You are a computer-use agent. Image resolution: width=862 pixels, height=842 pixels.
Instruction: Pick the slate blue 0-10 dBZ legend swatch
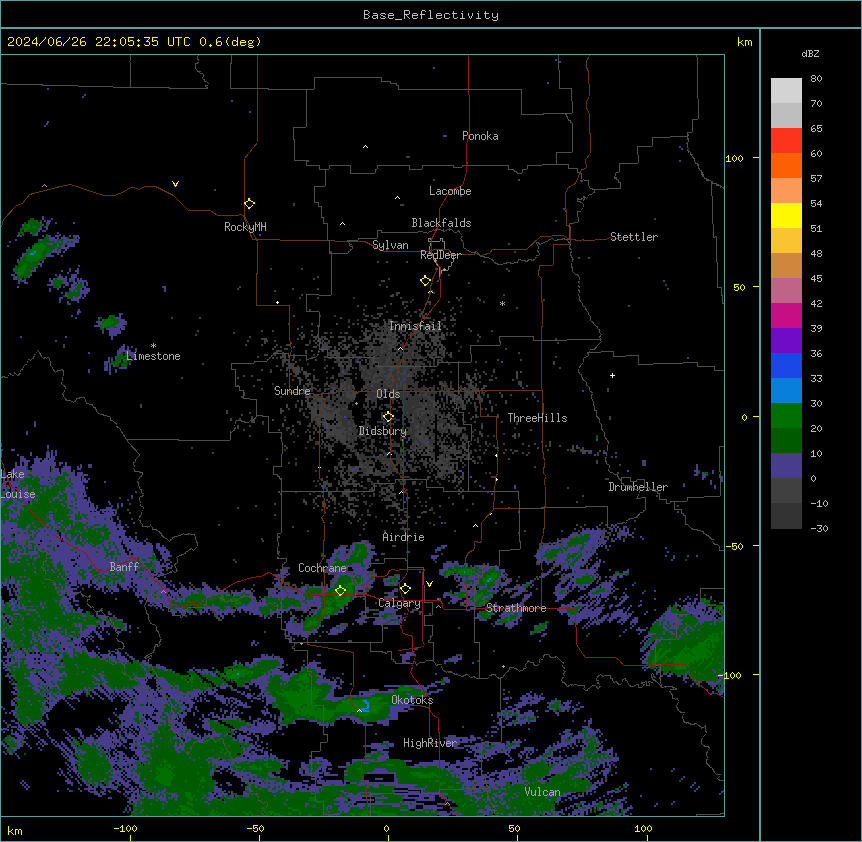(786, 466)
